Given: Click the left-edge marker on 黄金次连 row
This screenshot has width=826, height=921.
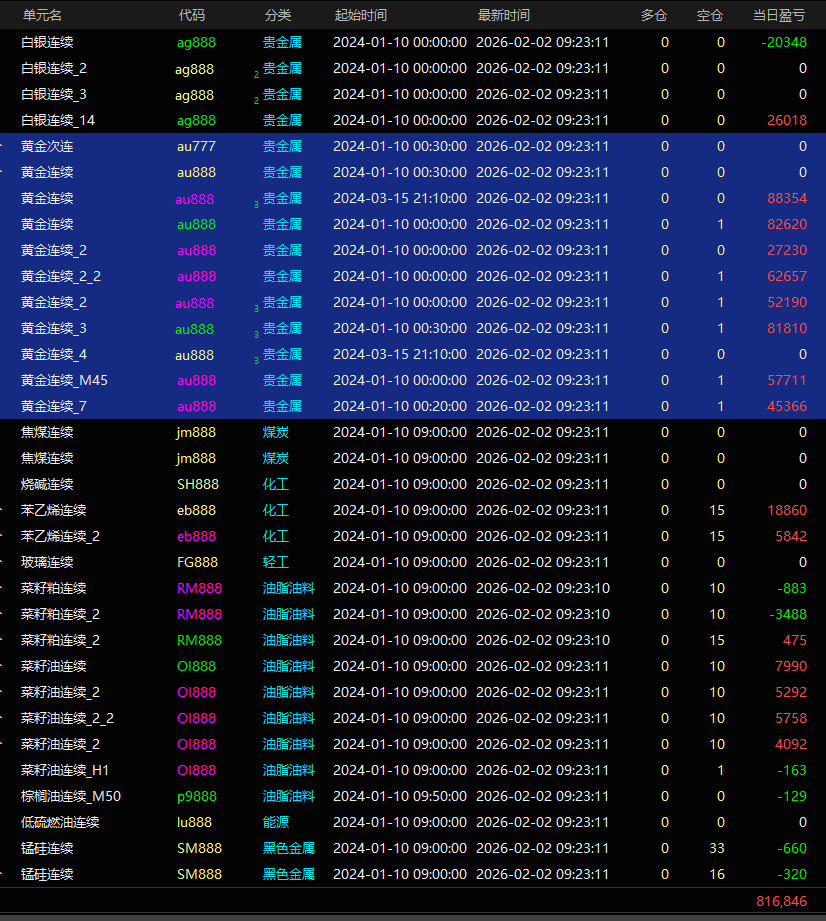Looking at the screenshot, I should pos(3,146).
